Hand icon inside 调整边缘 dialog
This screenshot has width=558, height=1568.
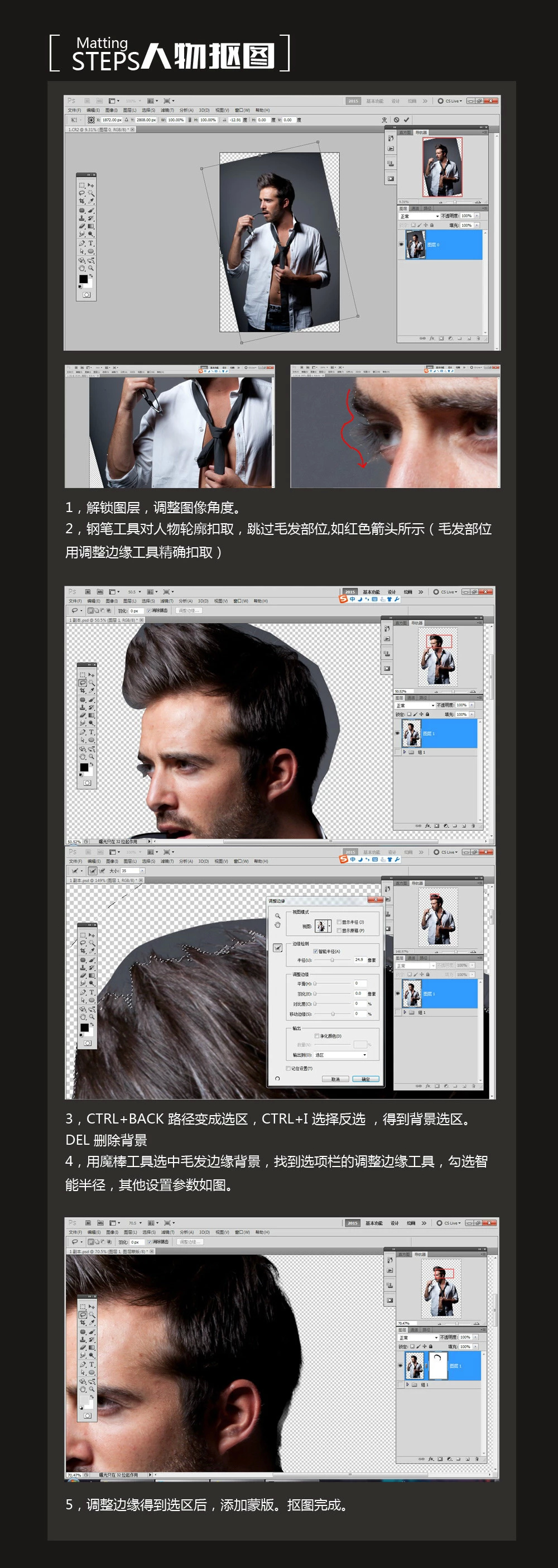click(x=277, y=925)
